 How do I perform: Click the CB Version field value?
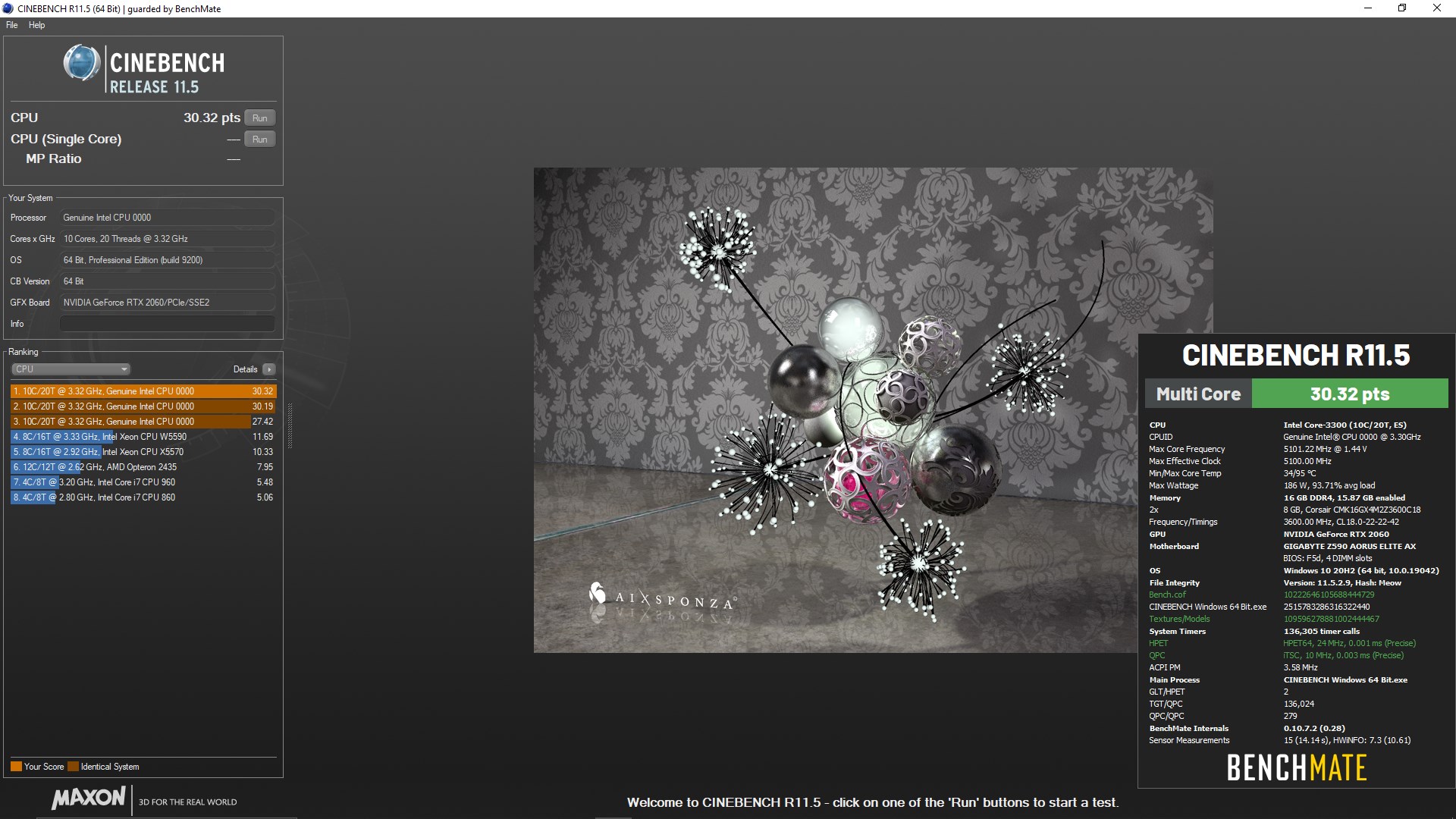coord(168,281)
